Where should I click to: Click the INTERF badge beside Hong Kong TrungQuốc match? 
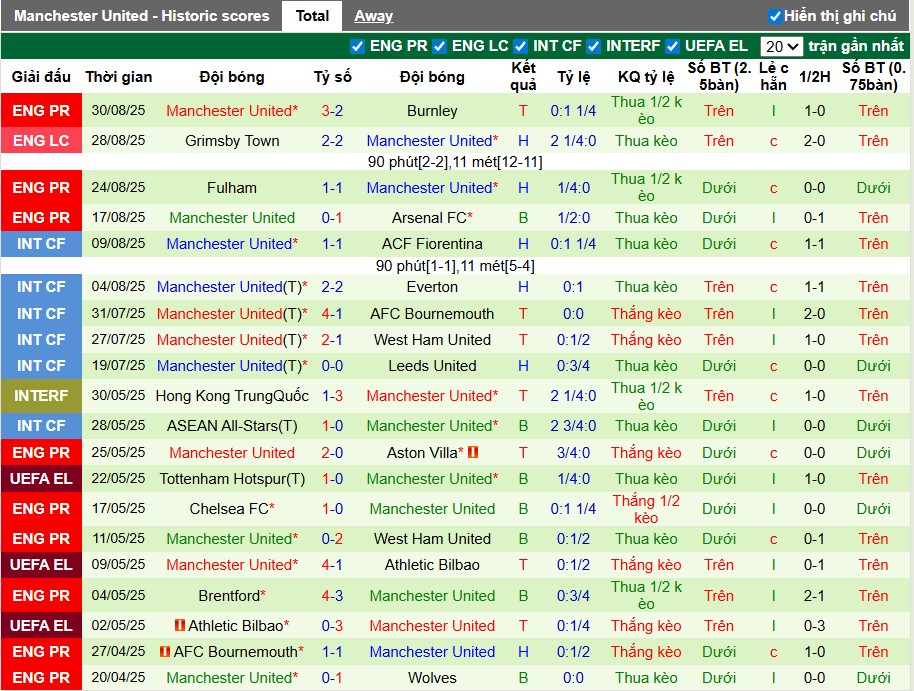40,395
